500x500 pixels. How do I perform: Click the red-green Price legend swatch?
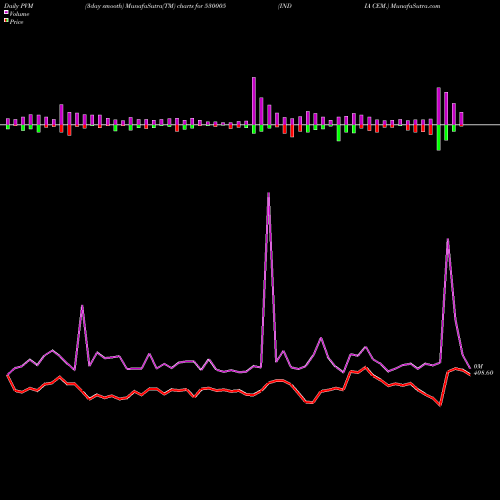(x=6, y=21)
